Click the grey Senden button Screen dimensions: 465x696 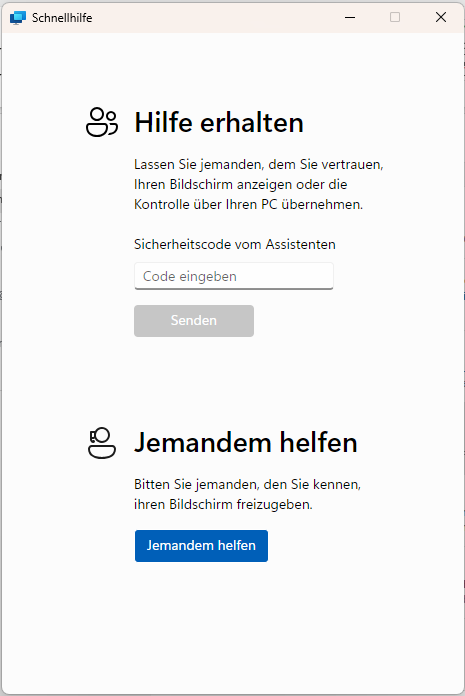pos(194,320)
